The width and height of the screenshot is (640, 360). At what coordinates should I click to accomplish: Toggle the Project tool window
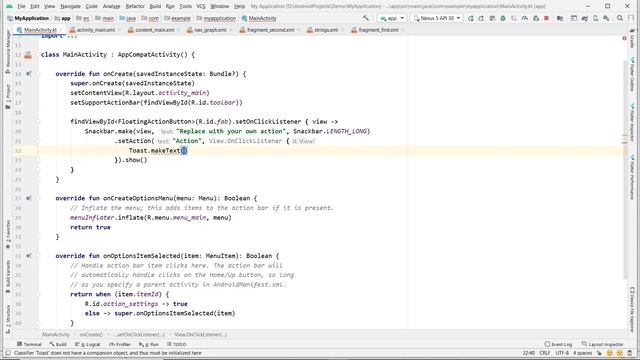click(x=8, y=97)
